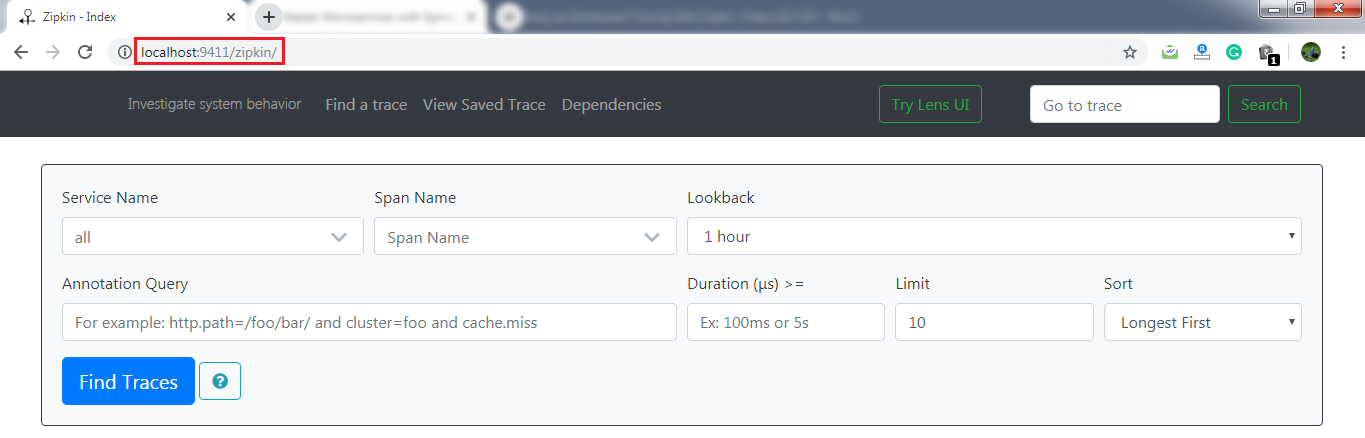
Task: Click the Lookback label
Action: point(721,198)
